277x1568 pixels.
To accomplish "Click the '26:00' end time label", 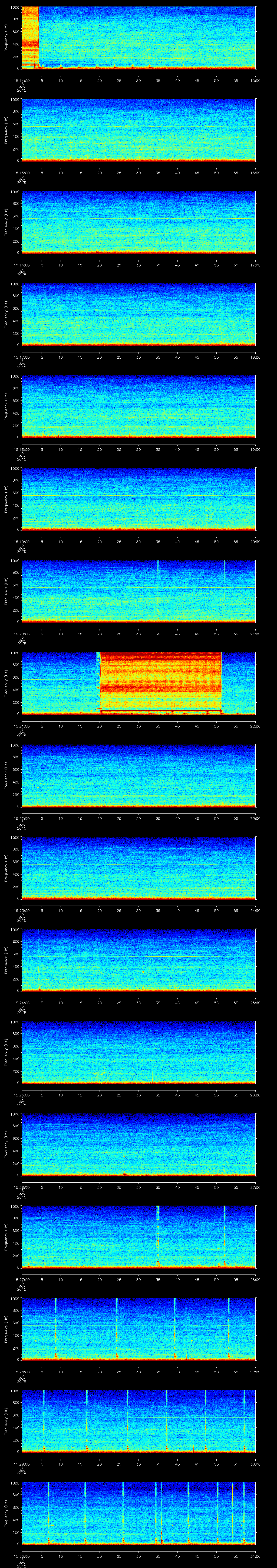I will pyautogui.click(x=256, y=1095).
